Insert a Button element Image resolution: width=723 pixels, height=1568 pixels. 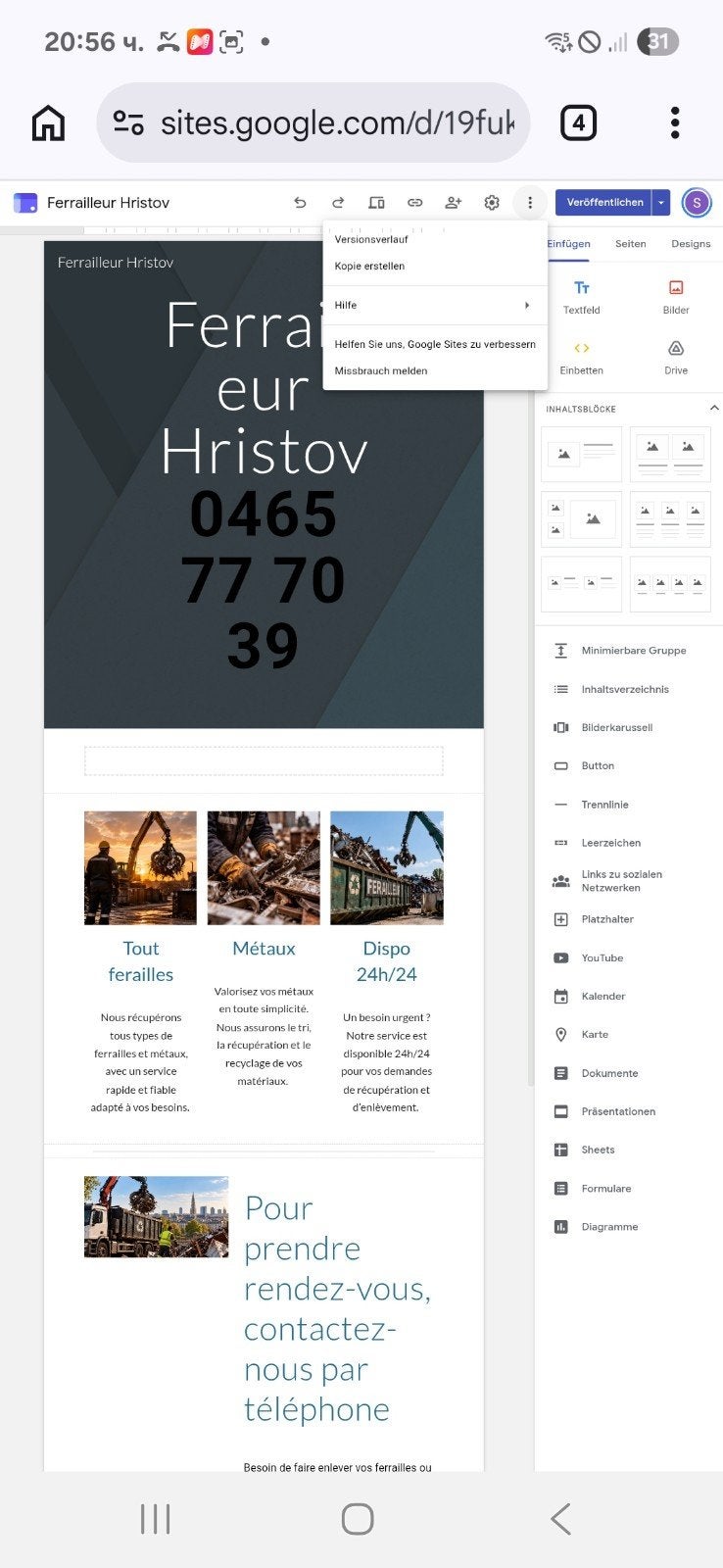629,765
